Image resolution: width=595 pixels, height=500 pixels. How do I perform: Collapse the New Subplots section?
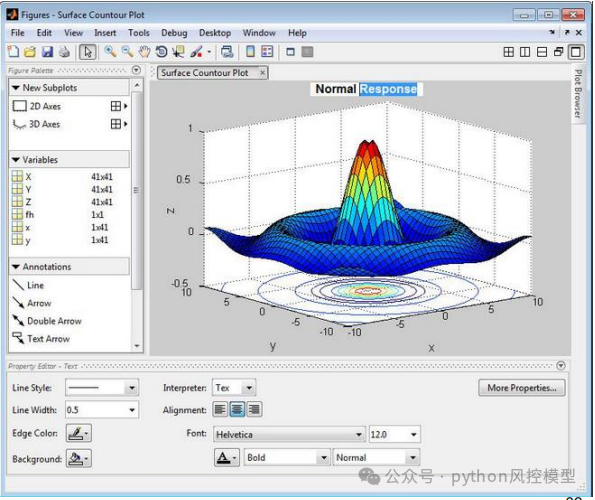click(x=16, y=88)
